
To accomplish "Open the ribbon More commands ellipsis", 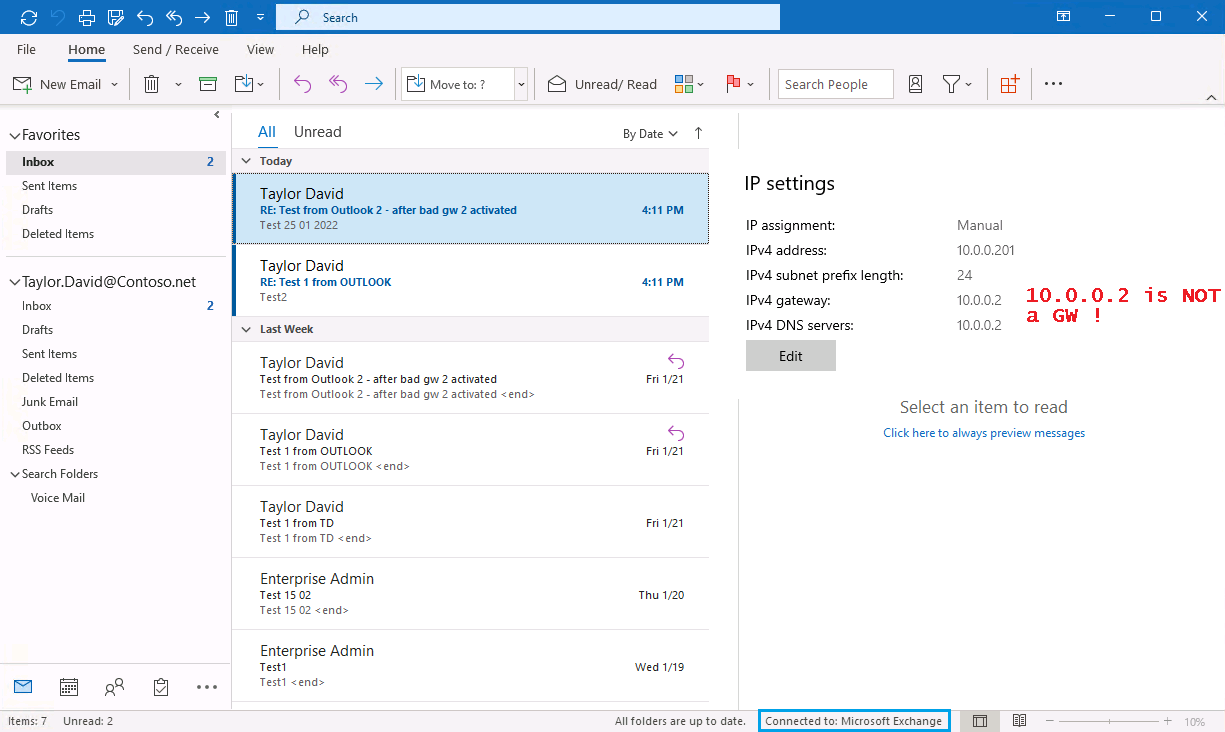I will tap(1053, 84).
